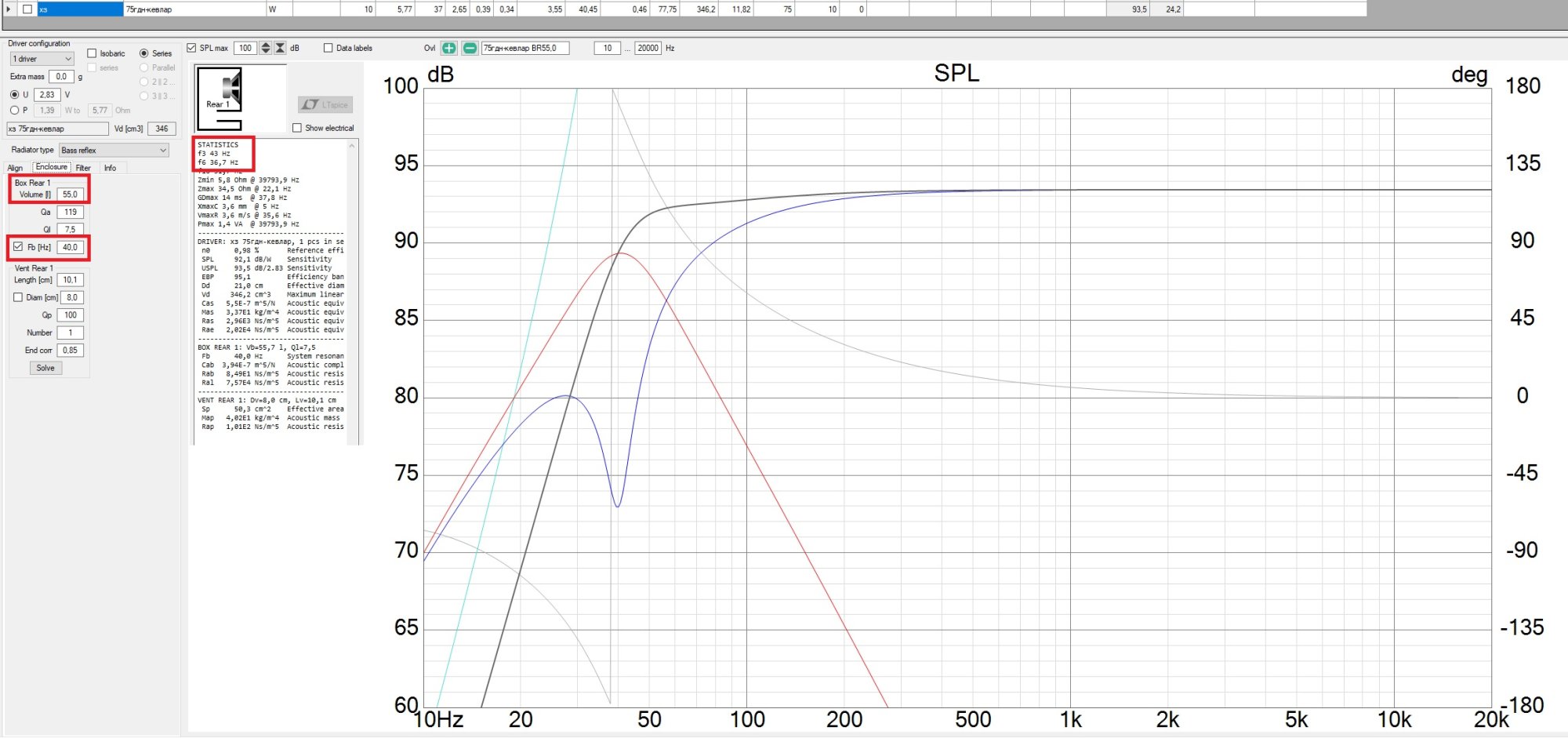Click the driver name field below the P option

pyautogui.click(x=58, y=129)
